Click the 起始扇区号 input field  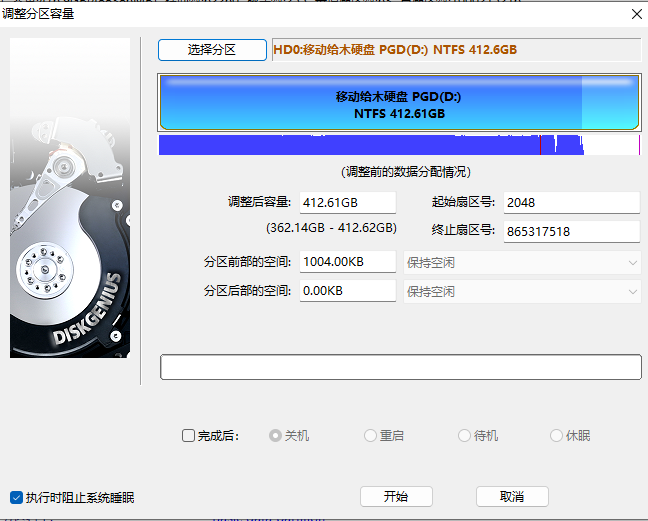pyautogui.click(x=571, y=203)
